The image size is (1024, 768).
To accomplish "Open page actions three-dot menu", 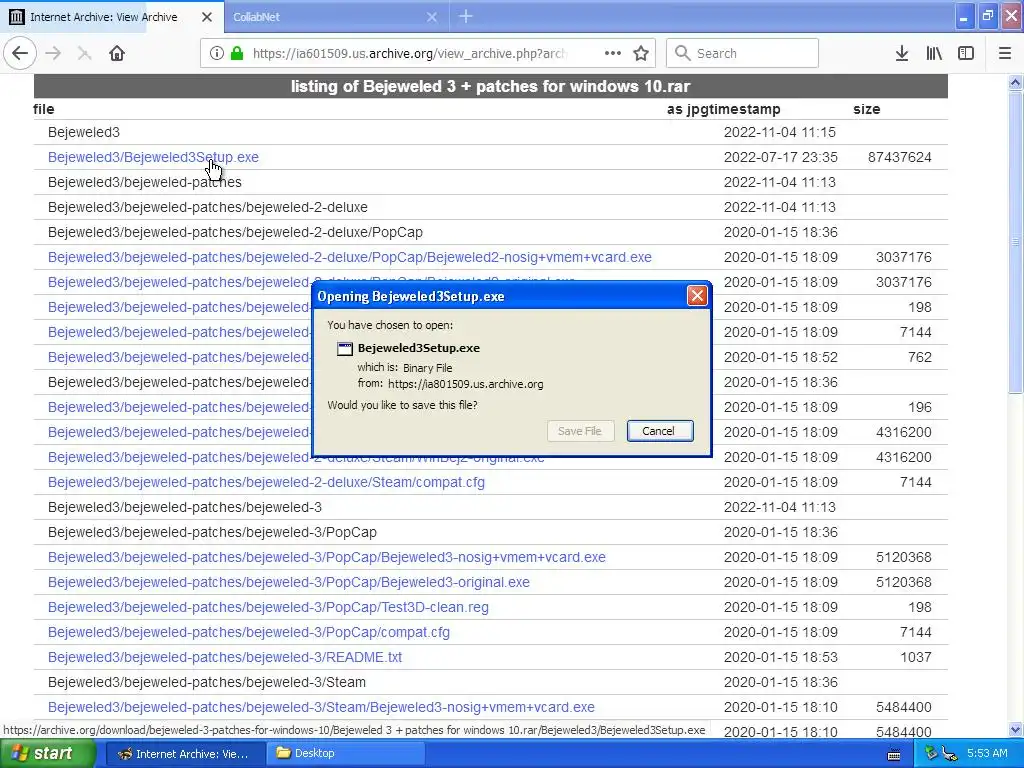I will pyautogui.click(x=613, y=53).
